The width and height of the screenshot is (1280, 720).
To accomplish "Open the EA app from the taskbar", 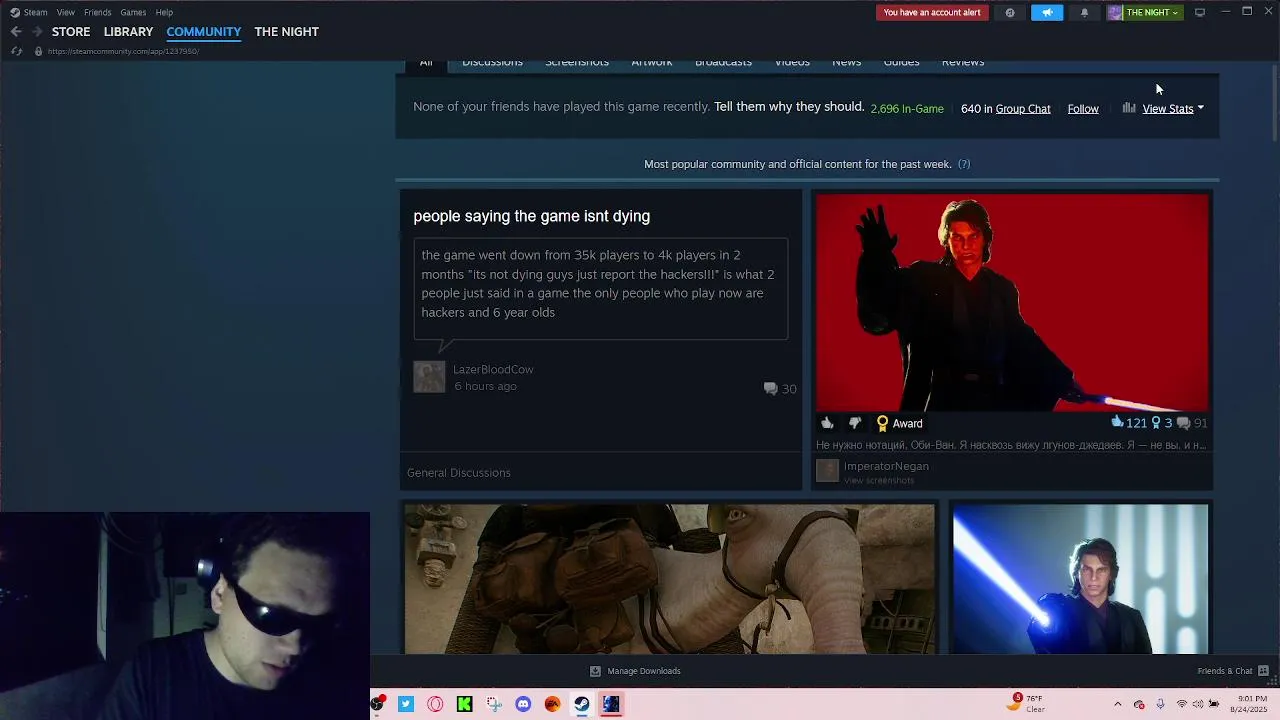I will coord(552,704).
